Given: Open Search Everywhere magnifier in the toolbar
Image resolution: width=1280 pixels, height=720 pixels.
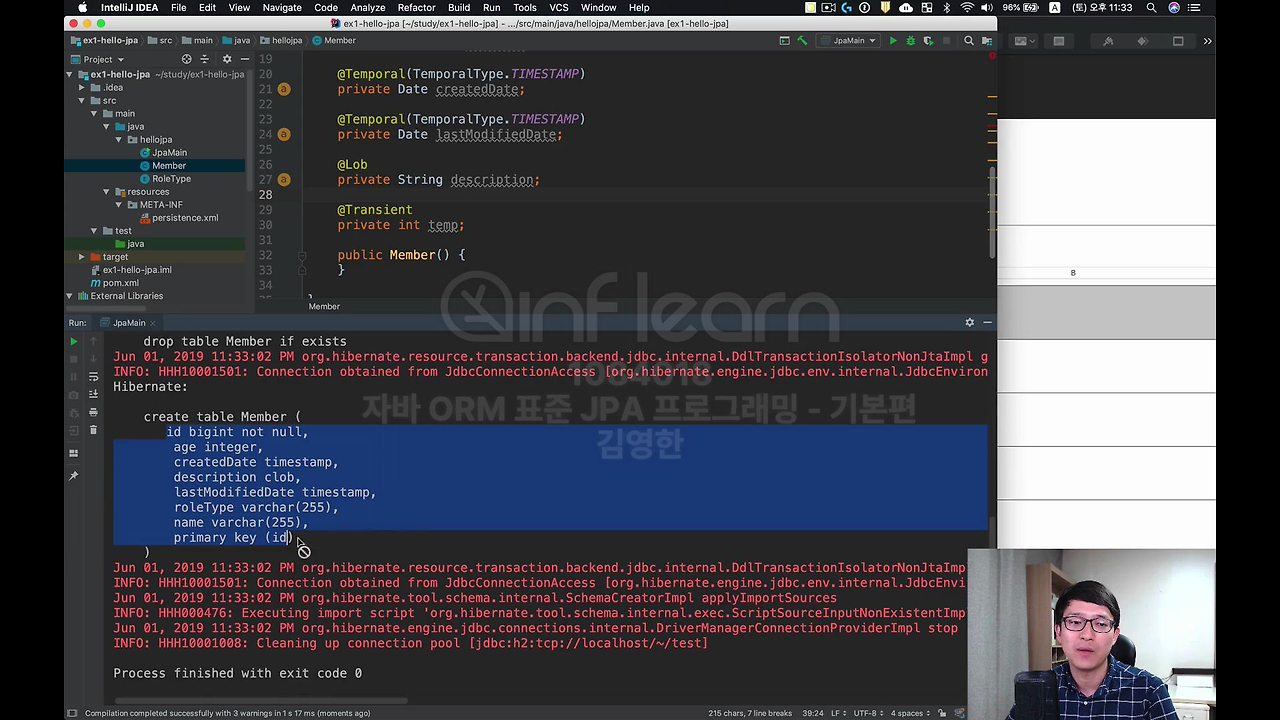Looking at the screenshot, I should [969, 41].
